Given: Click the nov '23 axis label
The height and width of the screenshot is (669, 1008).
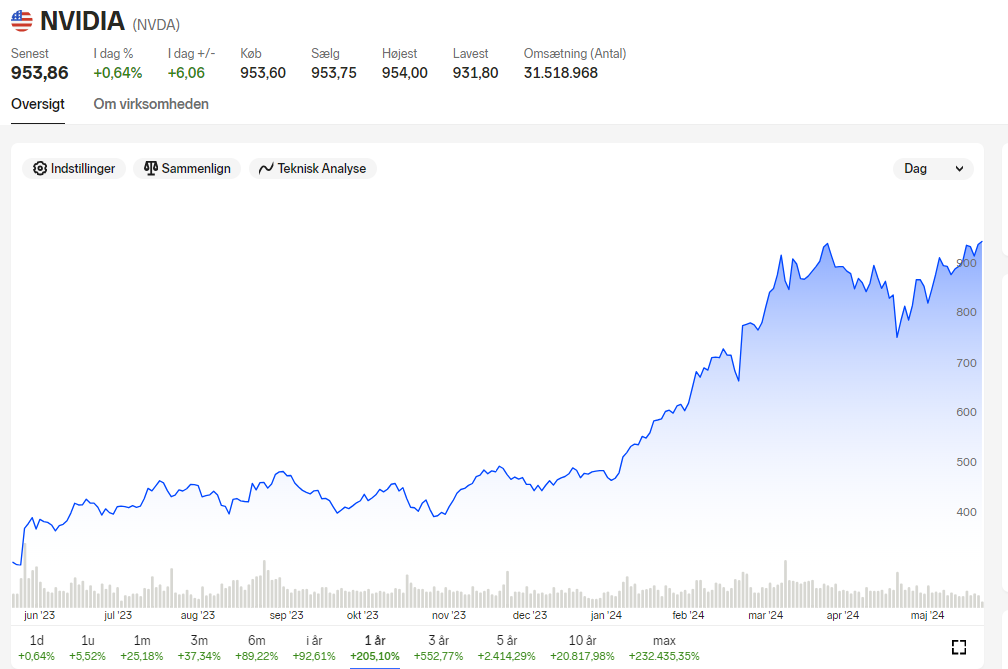Looking at the screenshot, I should click(449, 615).
